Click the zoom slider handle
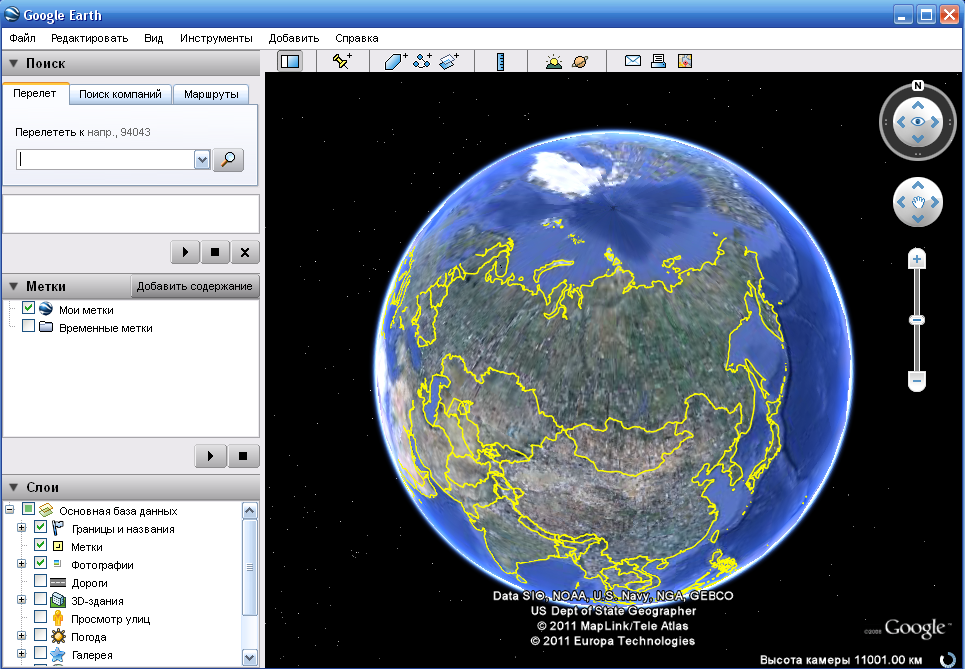The height and width of the screenshot is (669, 965). (917, 320)
